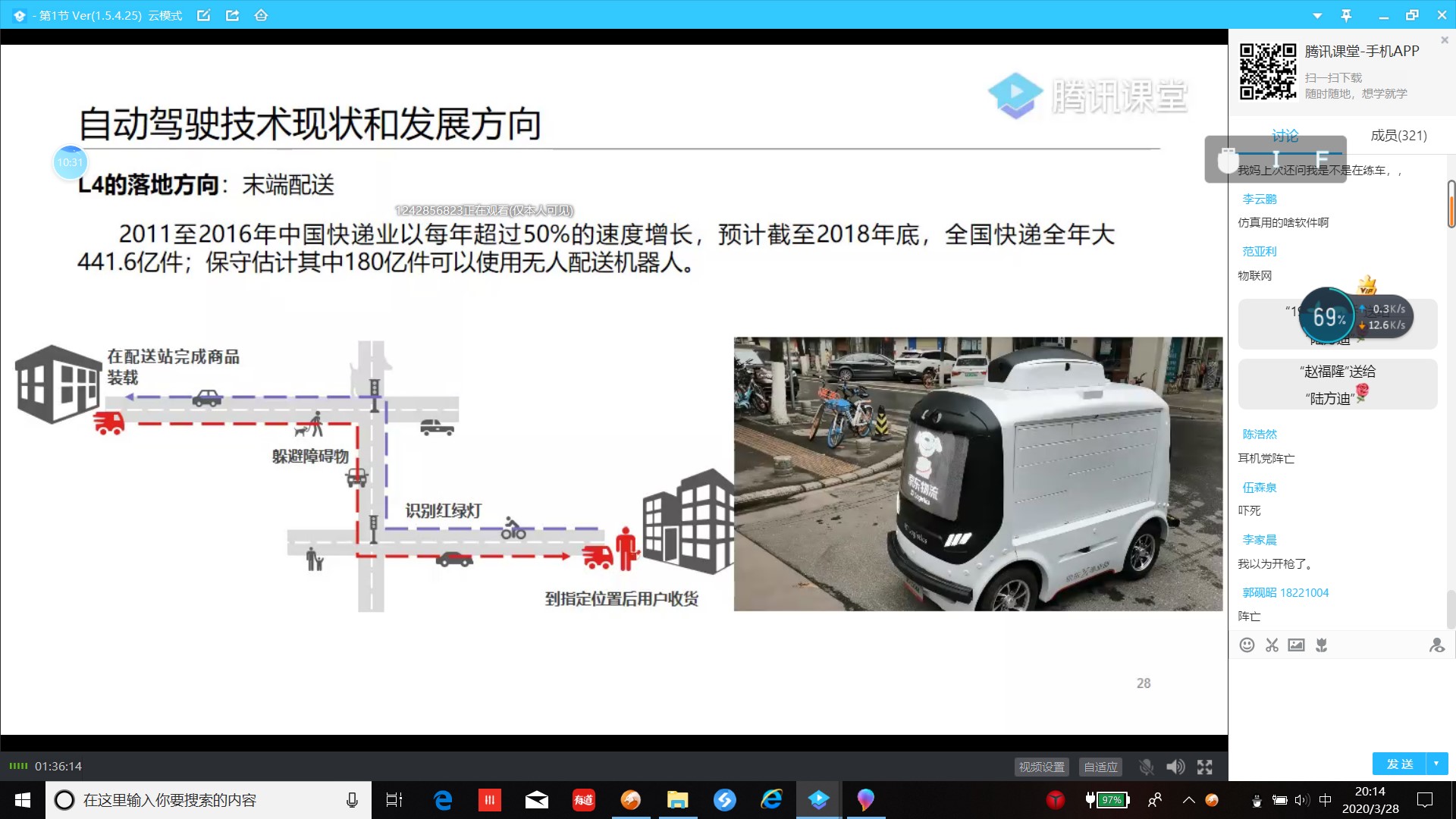This screenshot has width=1456, height=819.
Task: Toggle the microphone mute icon
Action: (x=1146, y=767)
